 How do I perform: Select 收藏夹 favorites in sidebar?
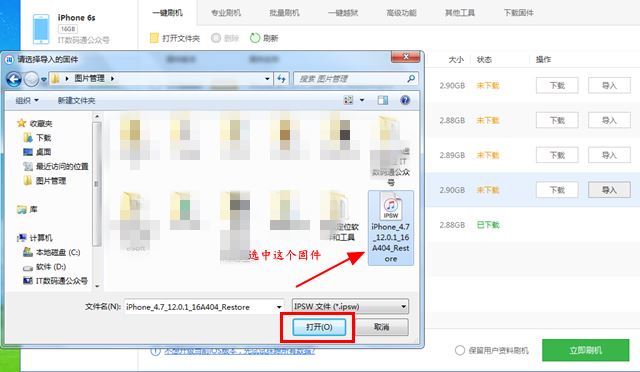tap(35, 123)
